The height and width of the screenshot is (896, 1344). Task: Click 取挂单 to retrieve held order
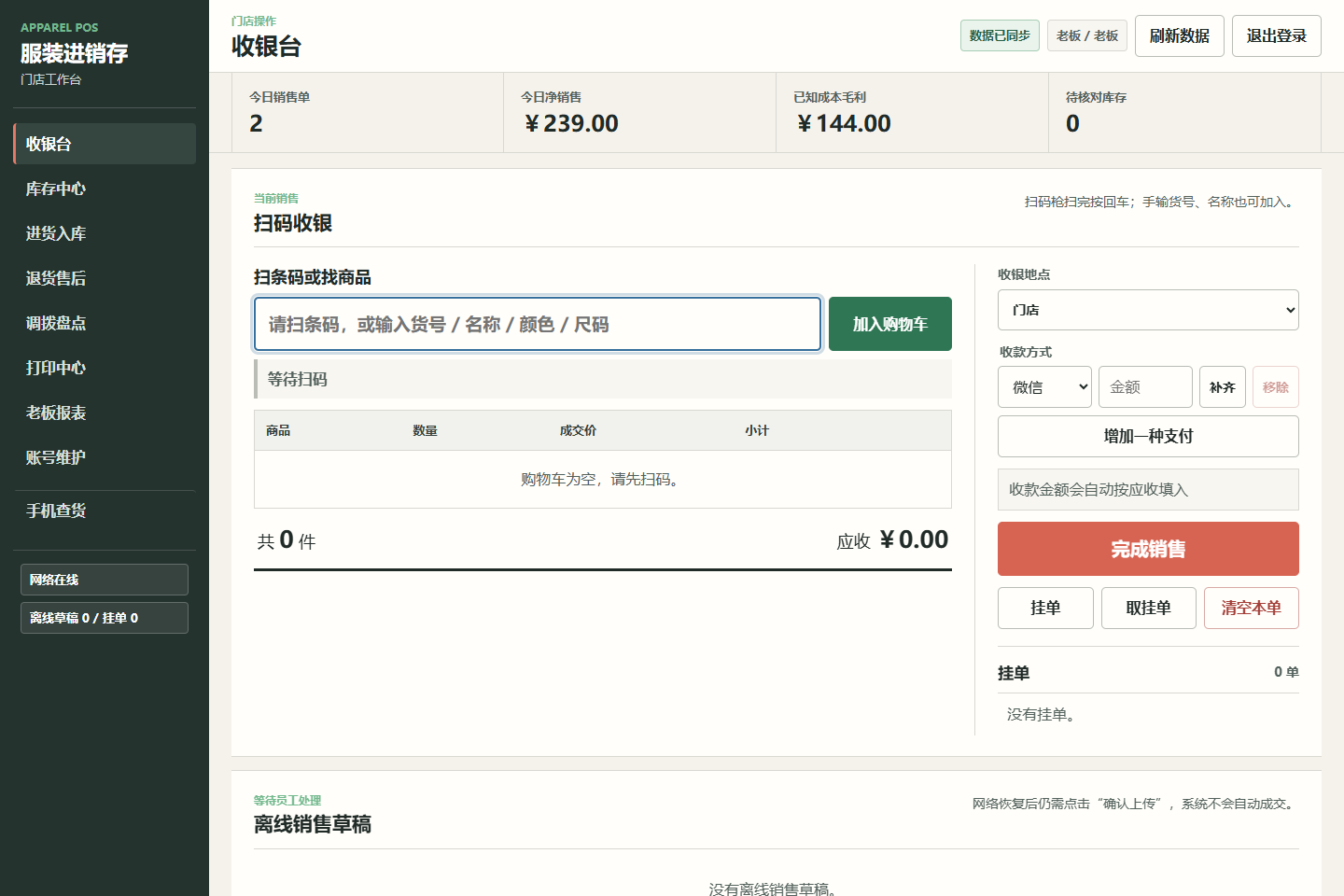[x=1148, y=608]
